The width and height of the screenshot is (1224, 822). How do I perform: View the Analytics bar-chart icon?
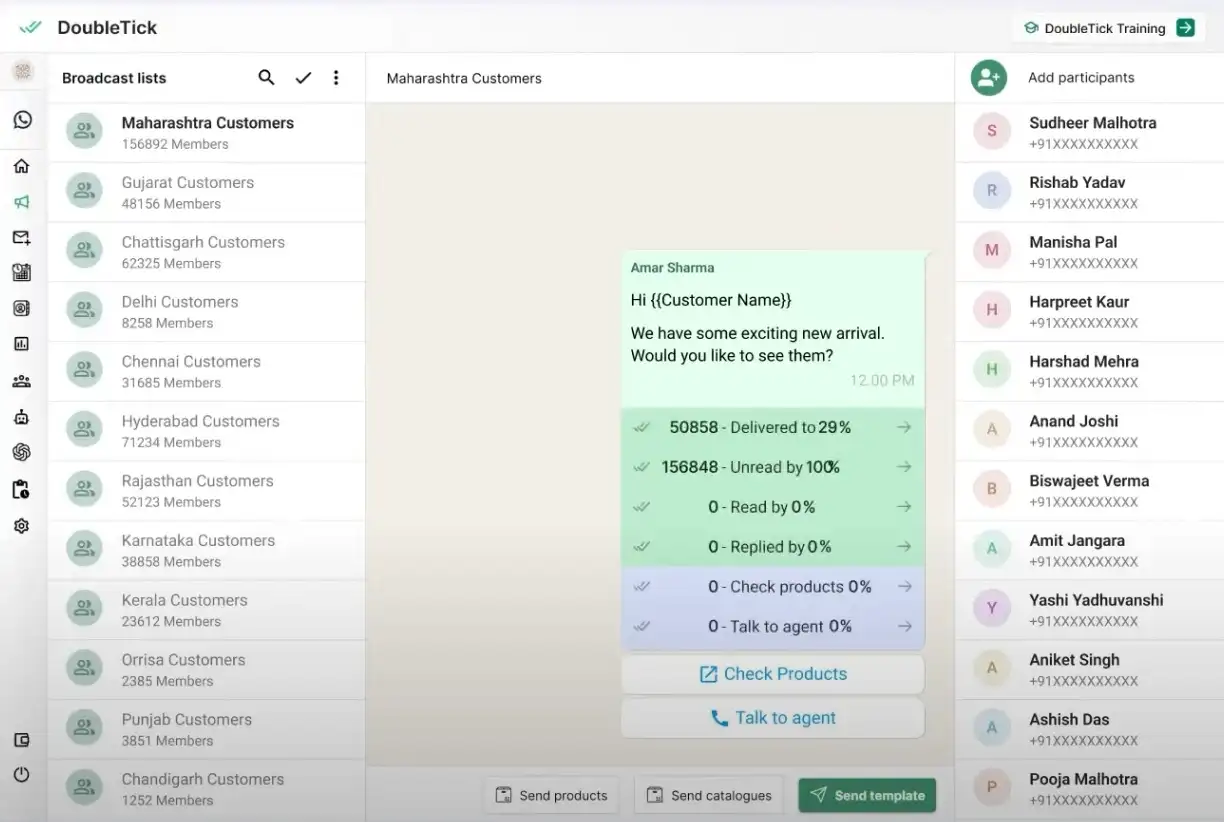click(22, 344)
